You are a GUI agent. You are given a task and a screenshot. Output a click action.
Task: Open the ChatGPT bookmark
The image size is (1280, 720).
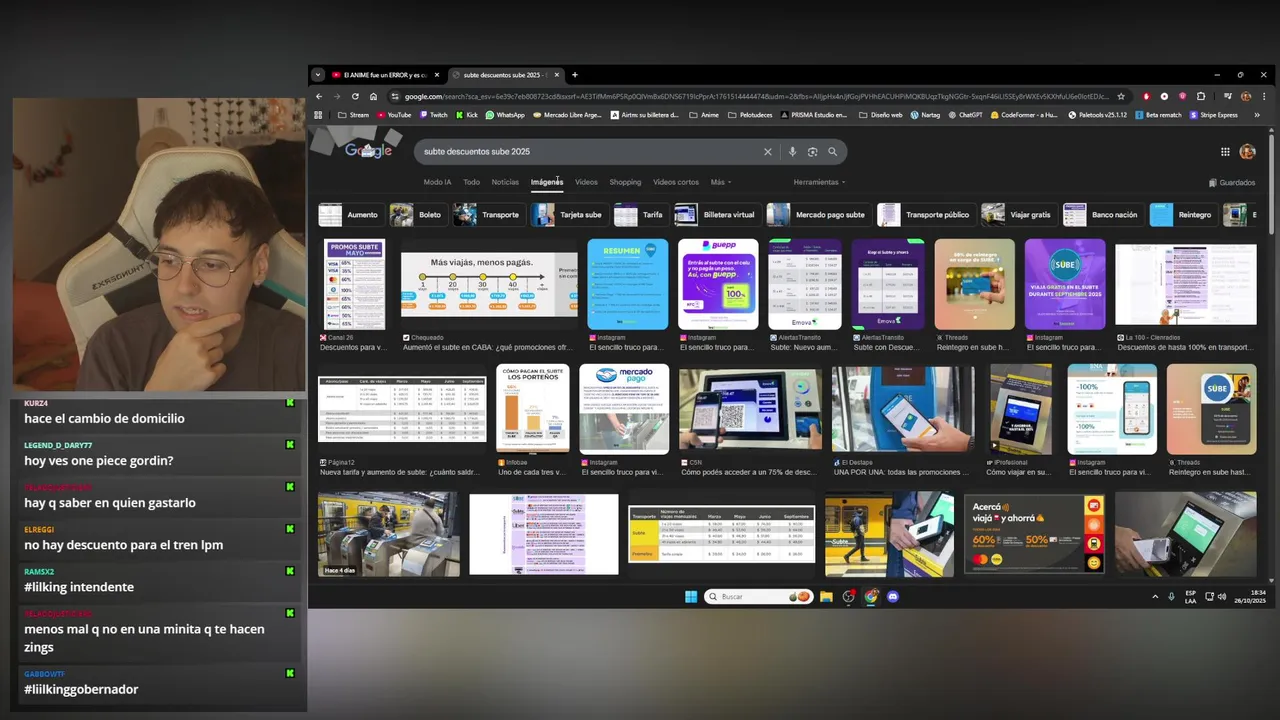click(965, 115)
